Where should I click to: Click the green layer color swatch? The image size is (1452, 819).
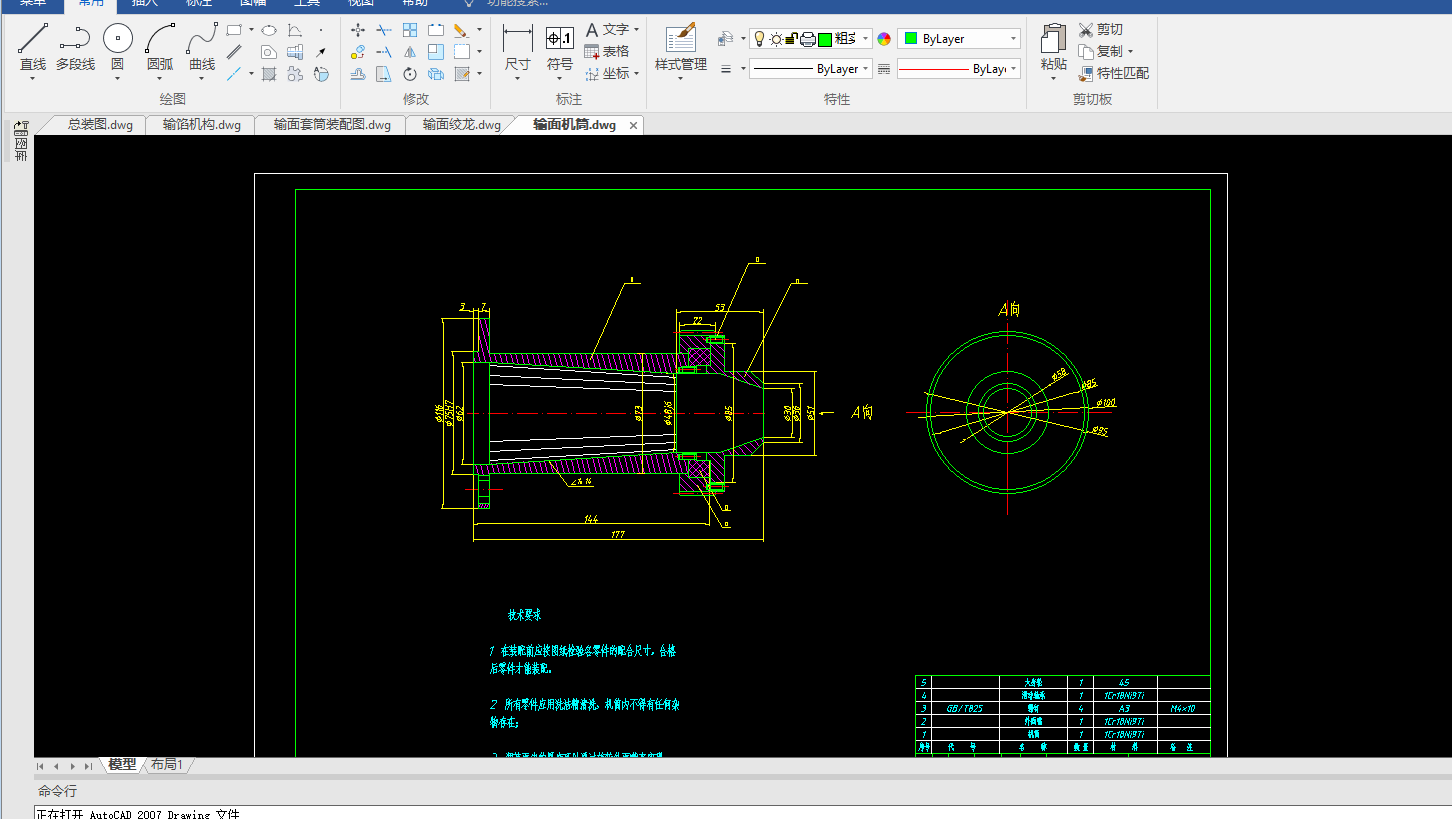click(825, 39)
